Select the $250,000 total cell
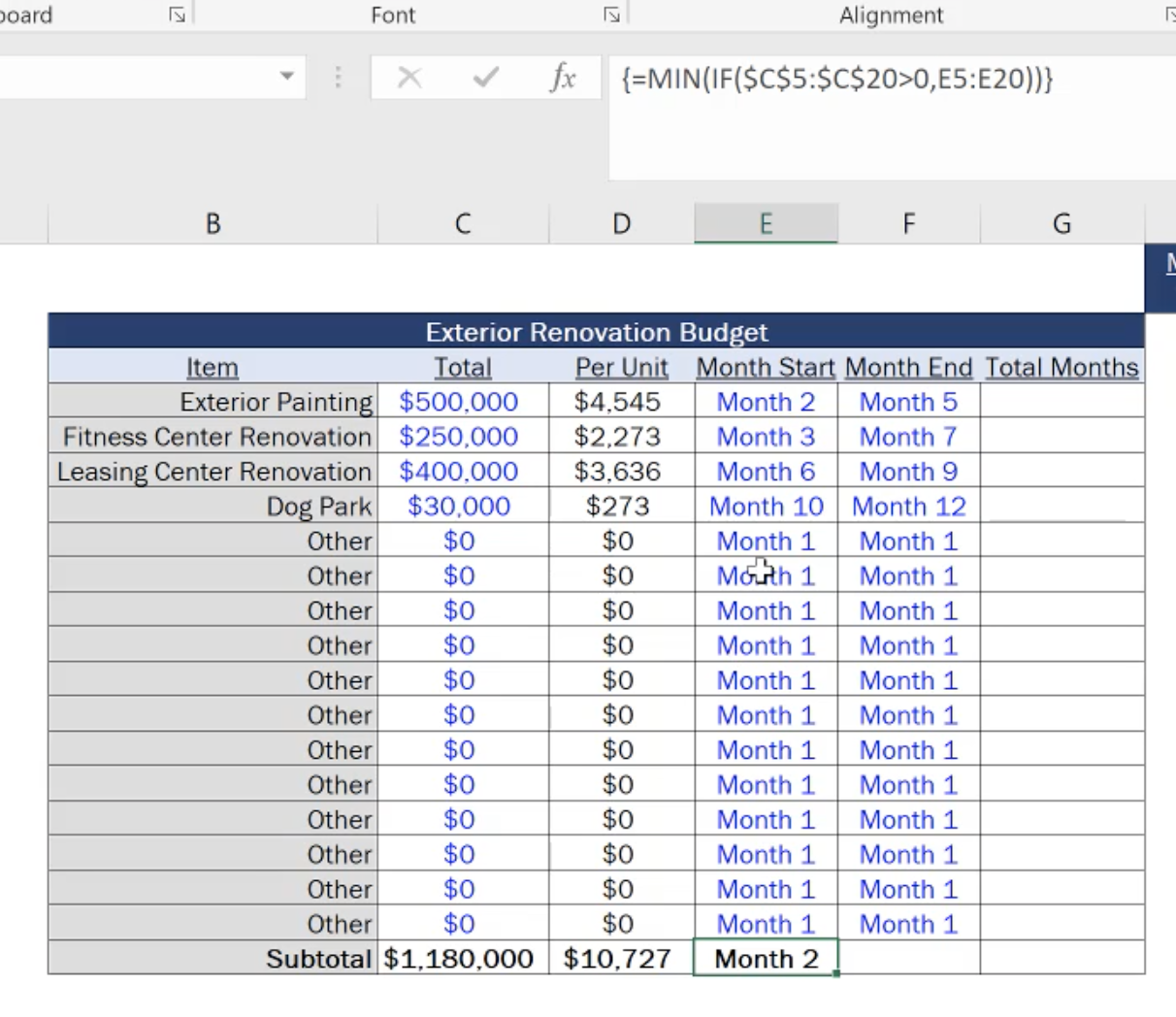The image size is (1176, 1017). tap(463, 437)
